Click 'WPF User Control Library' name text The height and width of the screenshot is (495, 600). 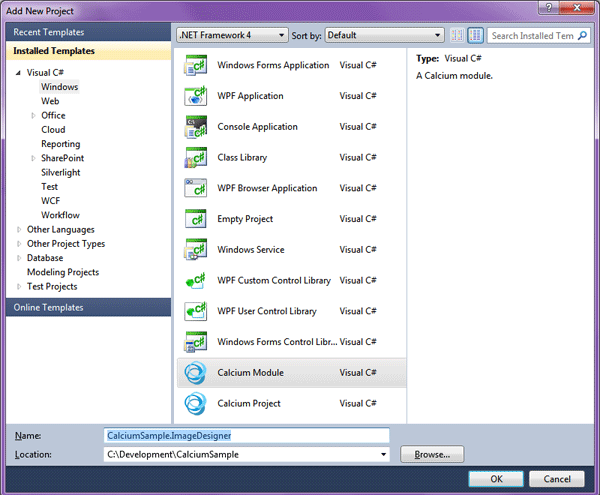pos(267,311)
